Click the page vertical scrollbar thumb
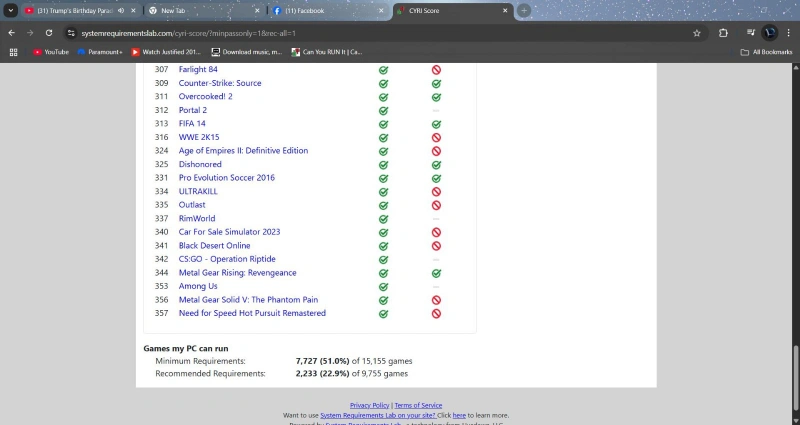The image size is (800, 425). pyautogui.click(x=796, y=378)
